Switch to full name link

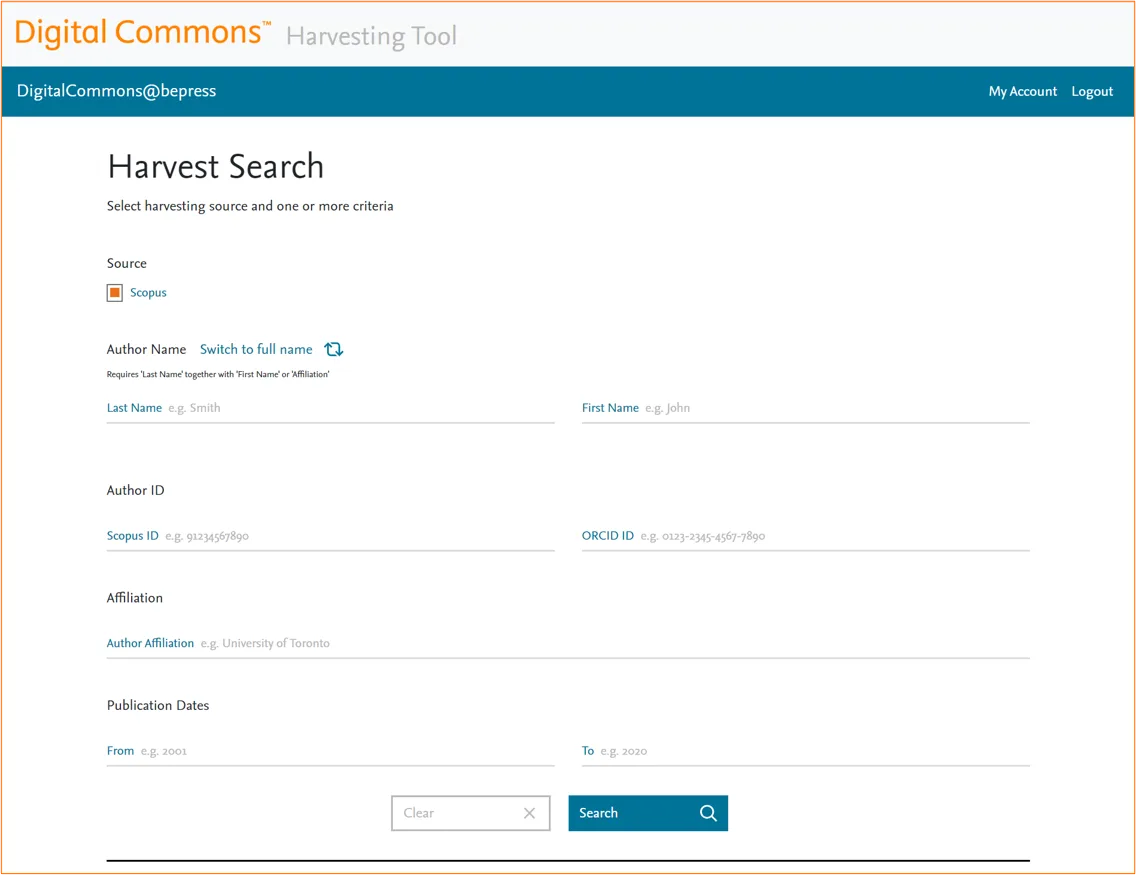[256, 349]
